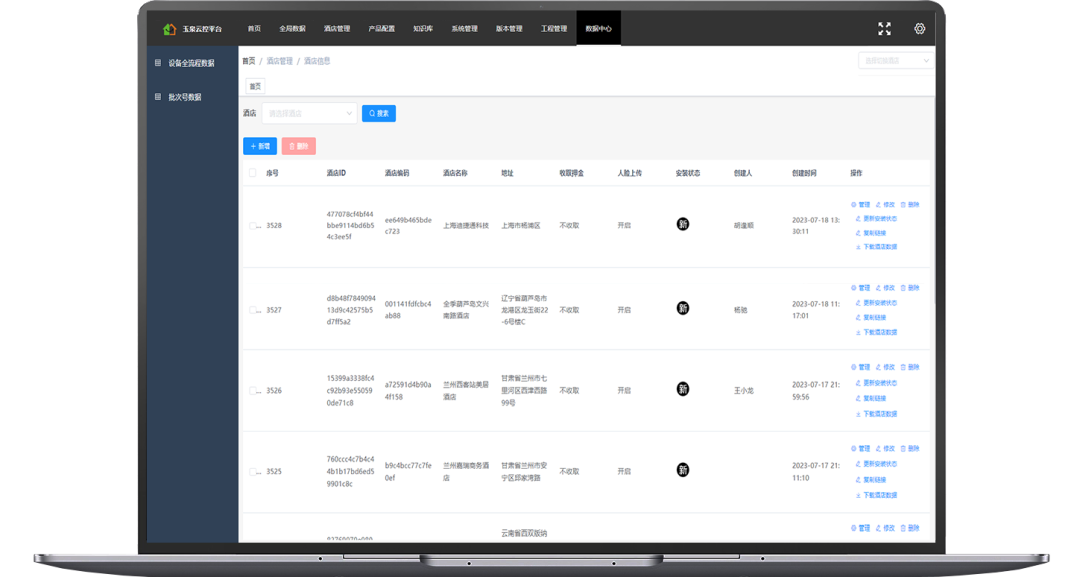Click 复制链接 for row 3528

pos(871,233)
